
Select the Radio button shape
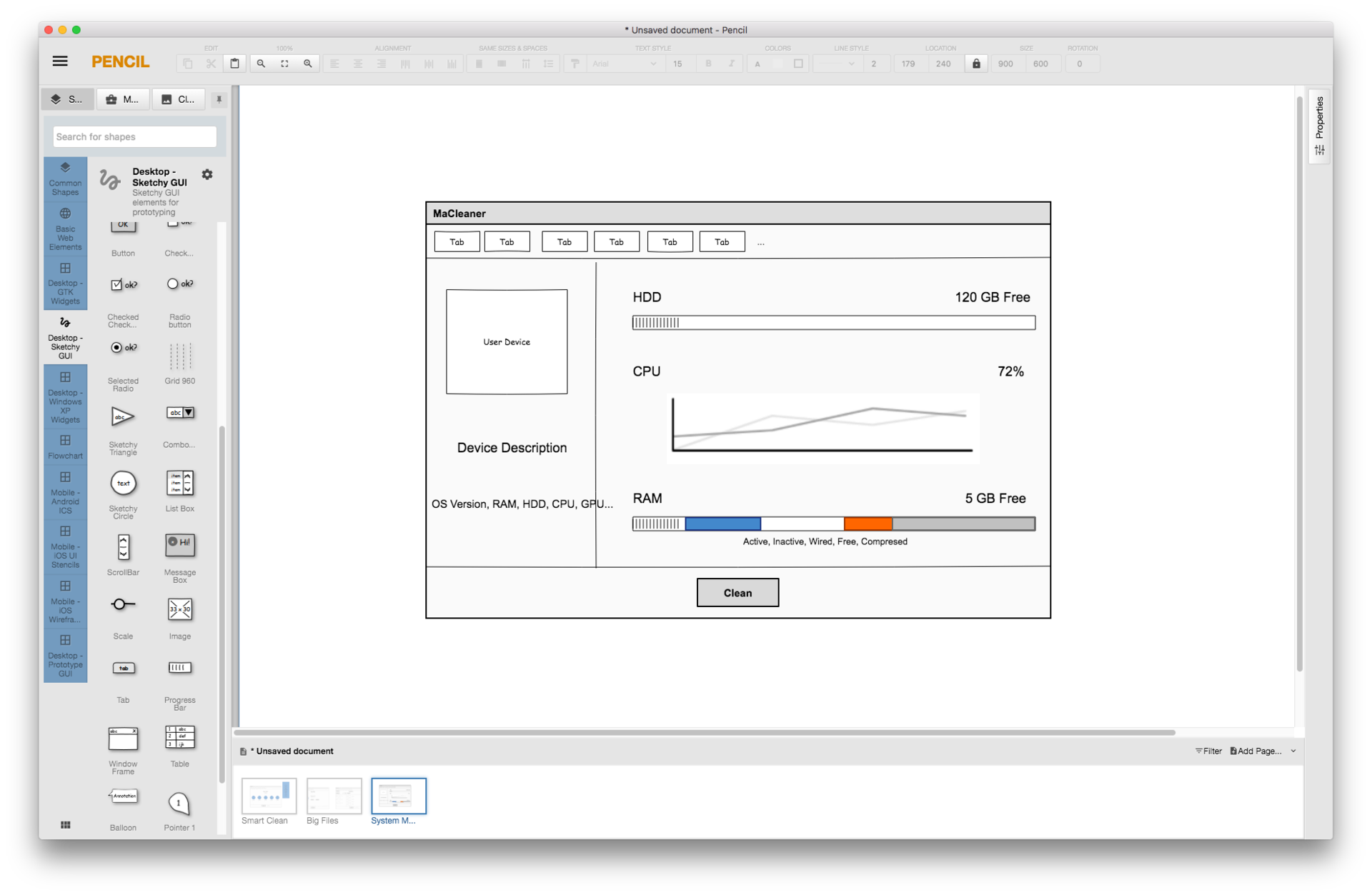179,284
